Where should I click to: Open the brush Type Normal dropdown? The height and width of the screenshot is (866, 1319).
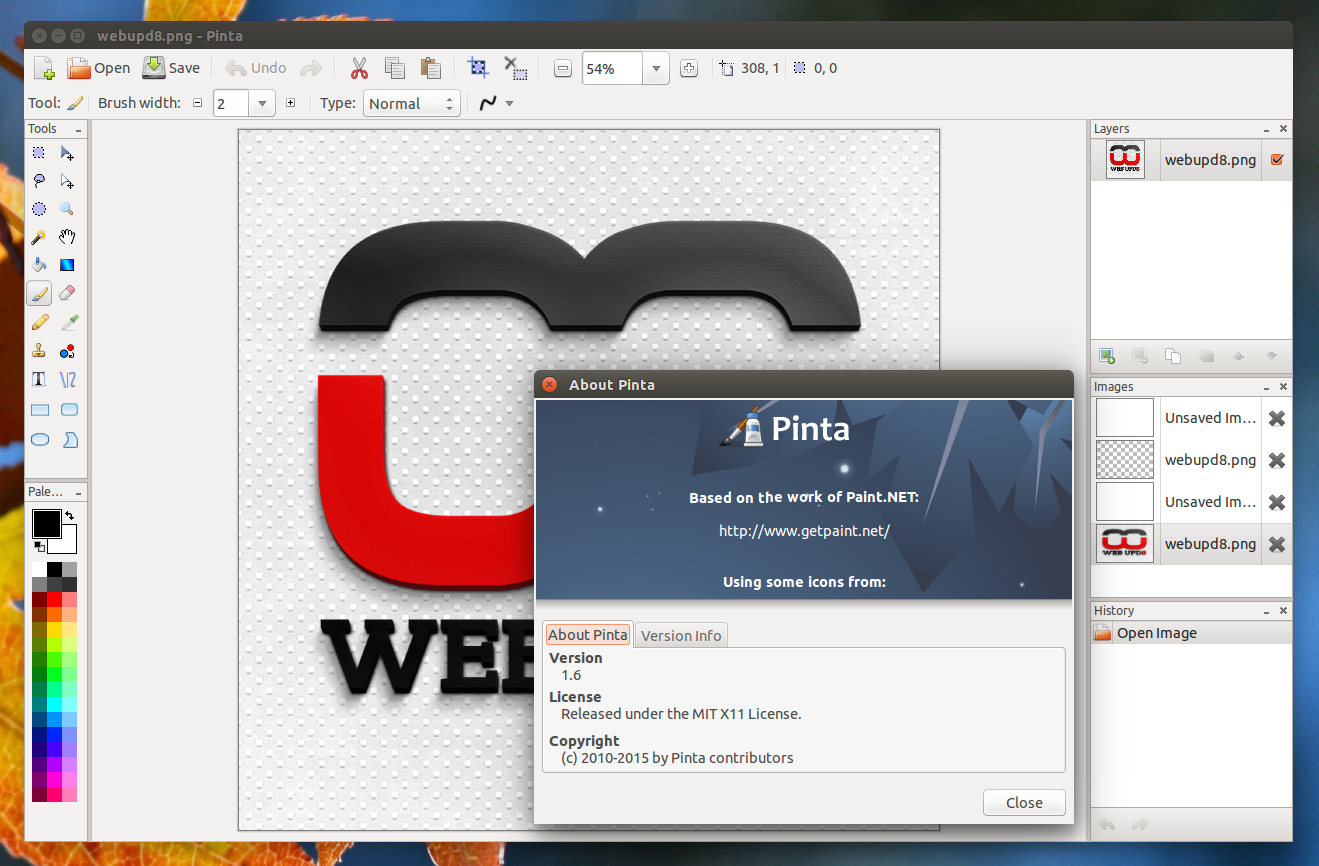coord(412,103)
